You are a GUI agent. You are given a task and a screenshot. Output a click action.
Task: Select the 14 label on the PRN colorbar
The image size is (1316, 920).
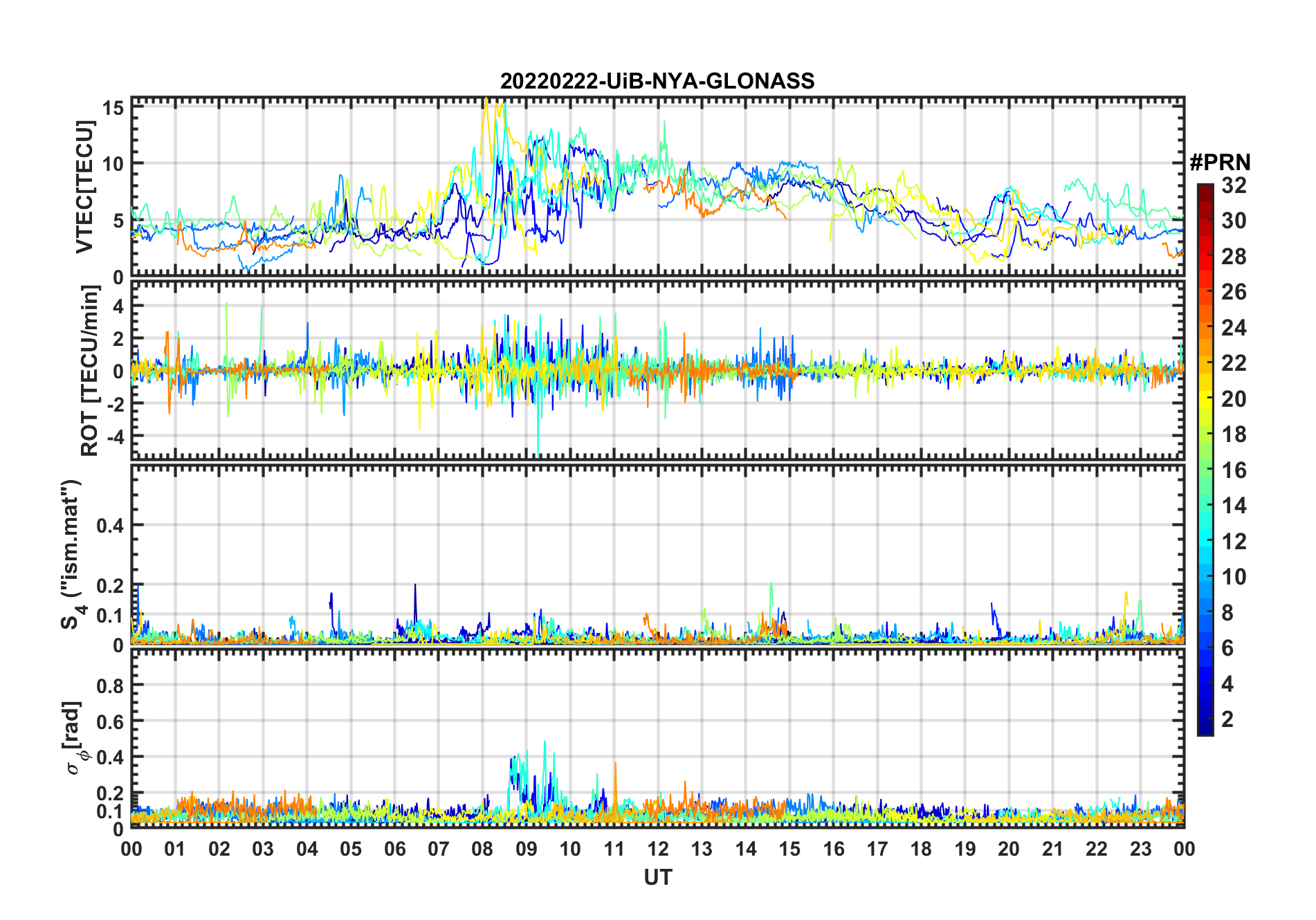point(1234,506)
